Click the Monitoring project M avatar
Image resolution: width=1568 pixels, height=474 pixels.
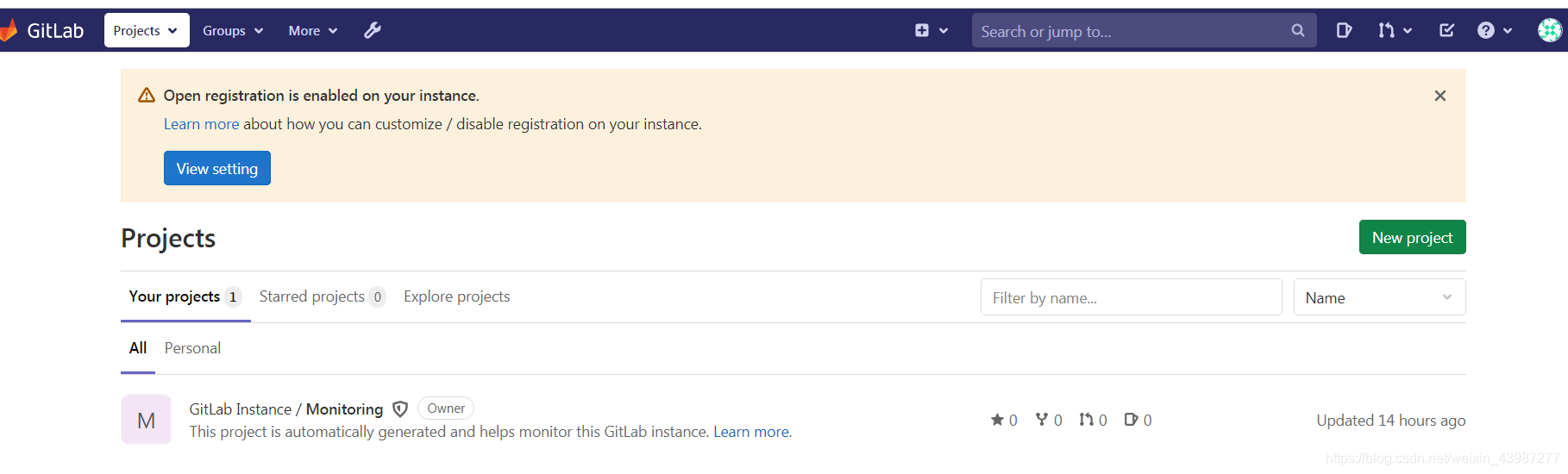pyautogui.click(x=147, y=420)
